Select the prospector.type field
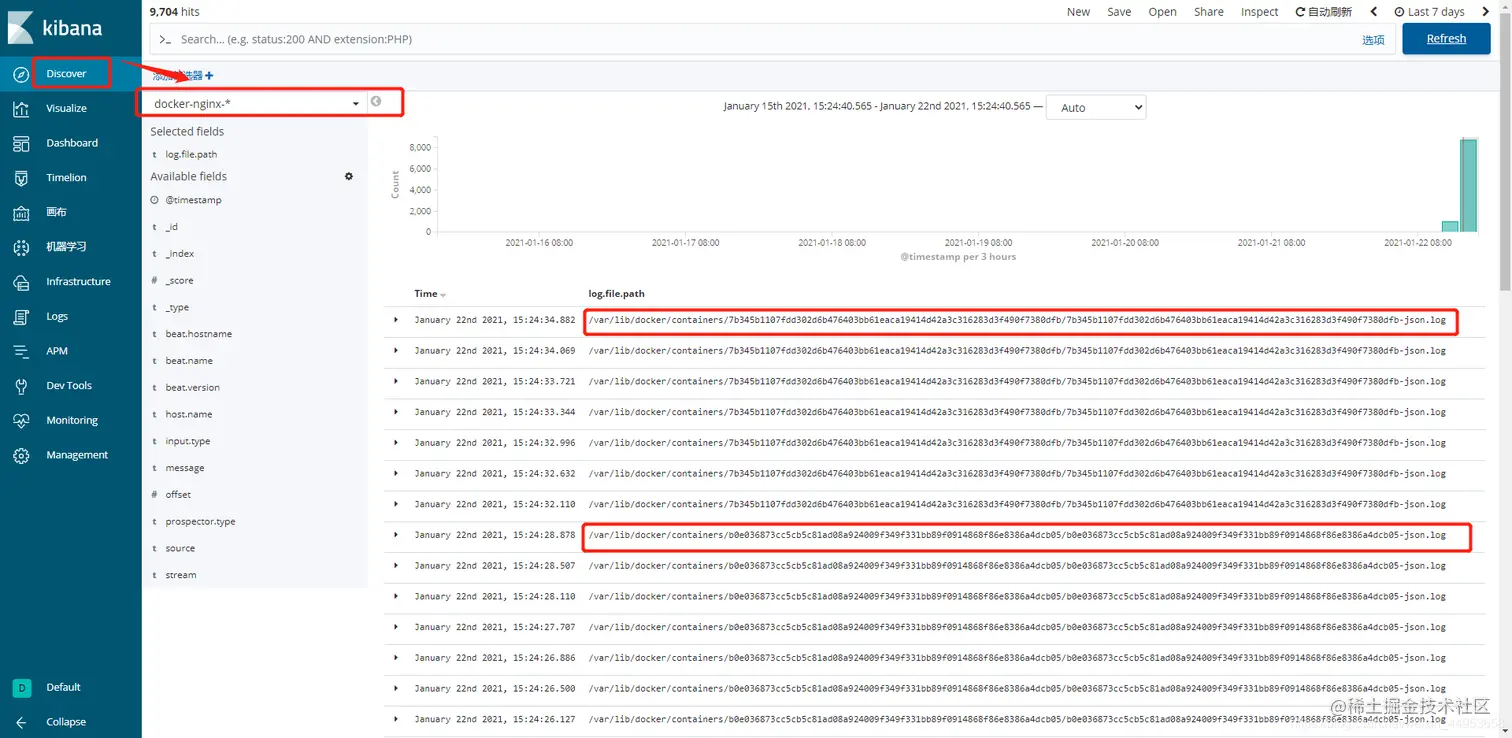Viewport: 1512px width, 738px height. click(200, 522)
